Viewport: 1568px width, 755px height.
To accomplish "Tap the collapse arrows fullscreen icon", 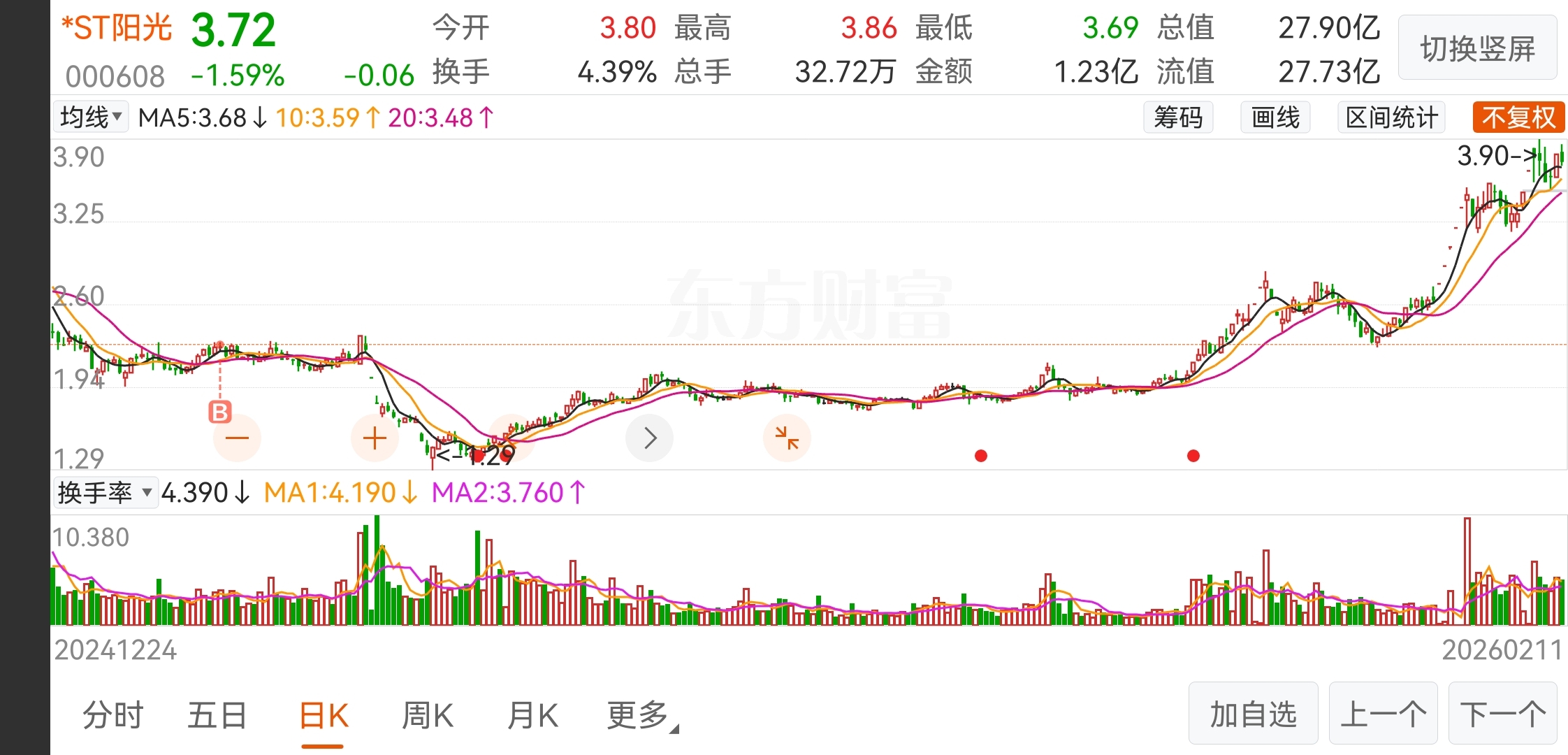I will pyautogui.click(x=787, y=438).
